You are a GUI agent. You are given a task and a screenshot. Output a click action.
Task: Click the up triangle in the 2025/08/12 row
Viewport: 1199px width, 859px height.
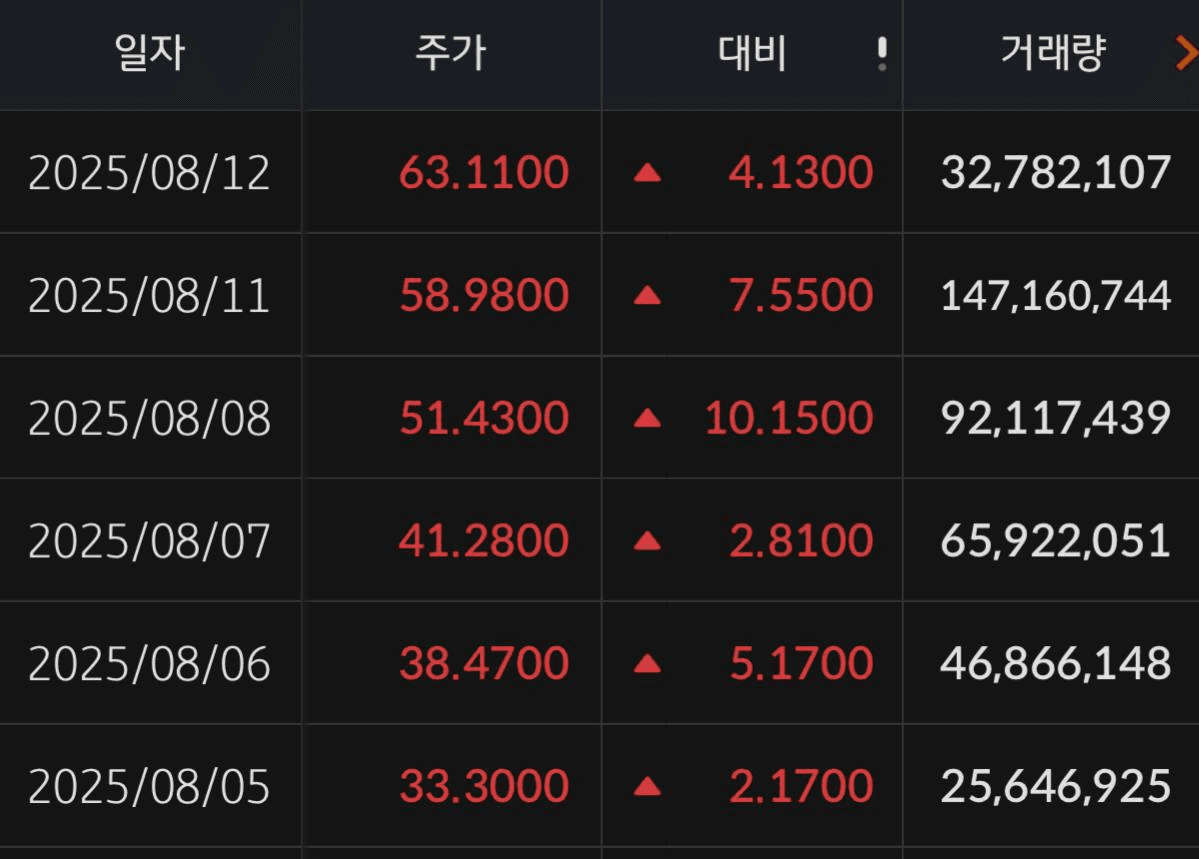pos(647,173)
